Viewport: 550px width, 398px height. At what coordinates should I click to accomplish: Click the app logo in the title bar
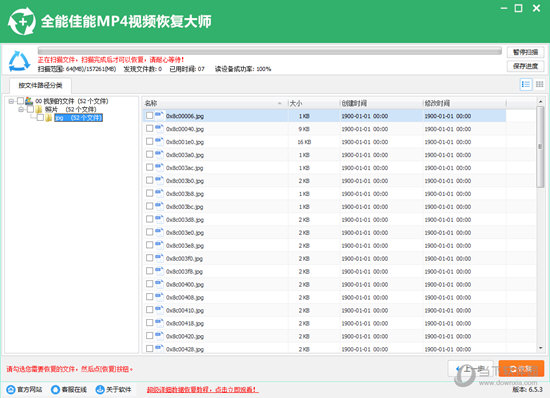pos(22,21)
